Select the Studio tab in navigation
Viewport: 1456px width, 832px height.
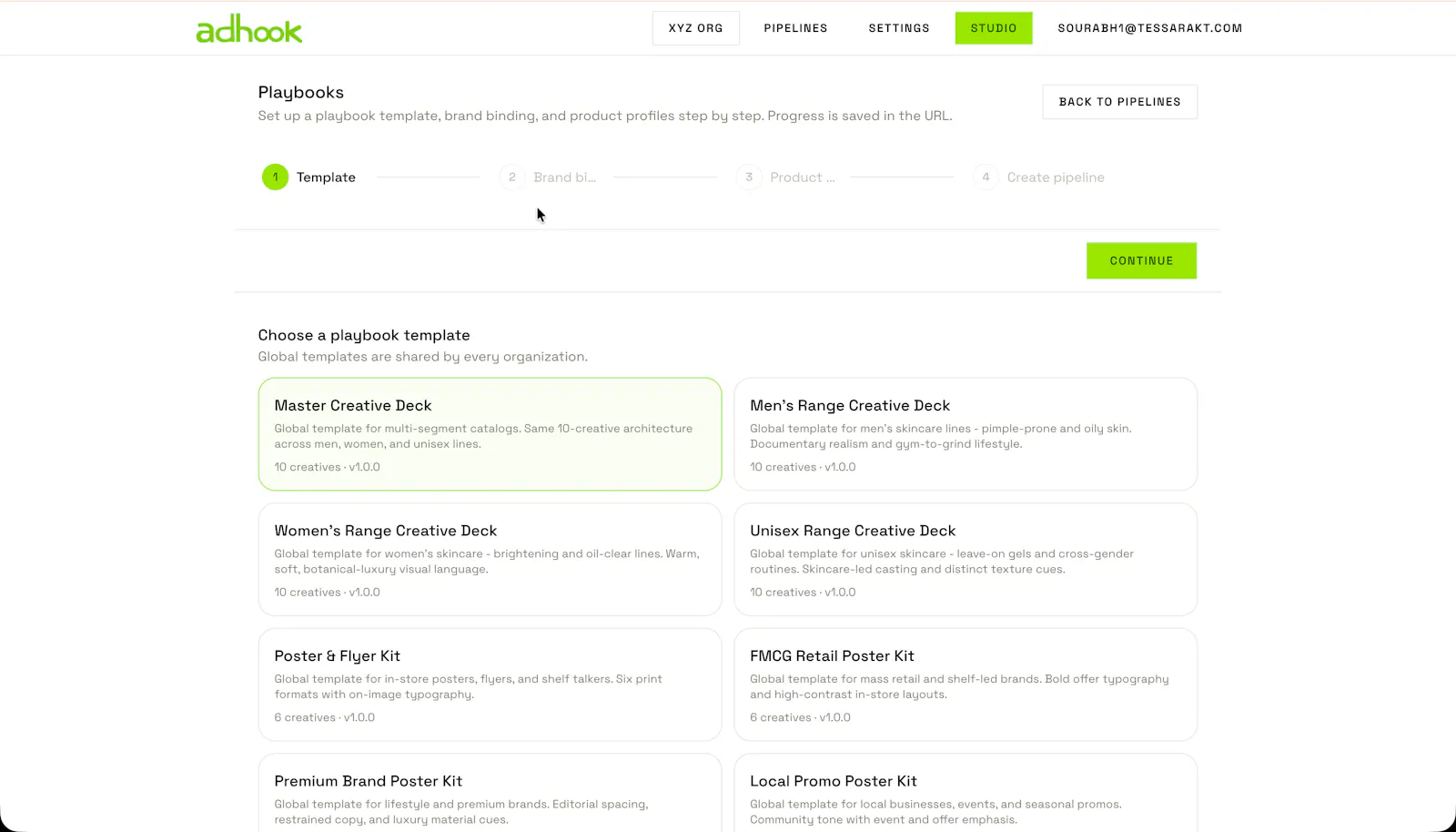(x=994, y=28)
